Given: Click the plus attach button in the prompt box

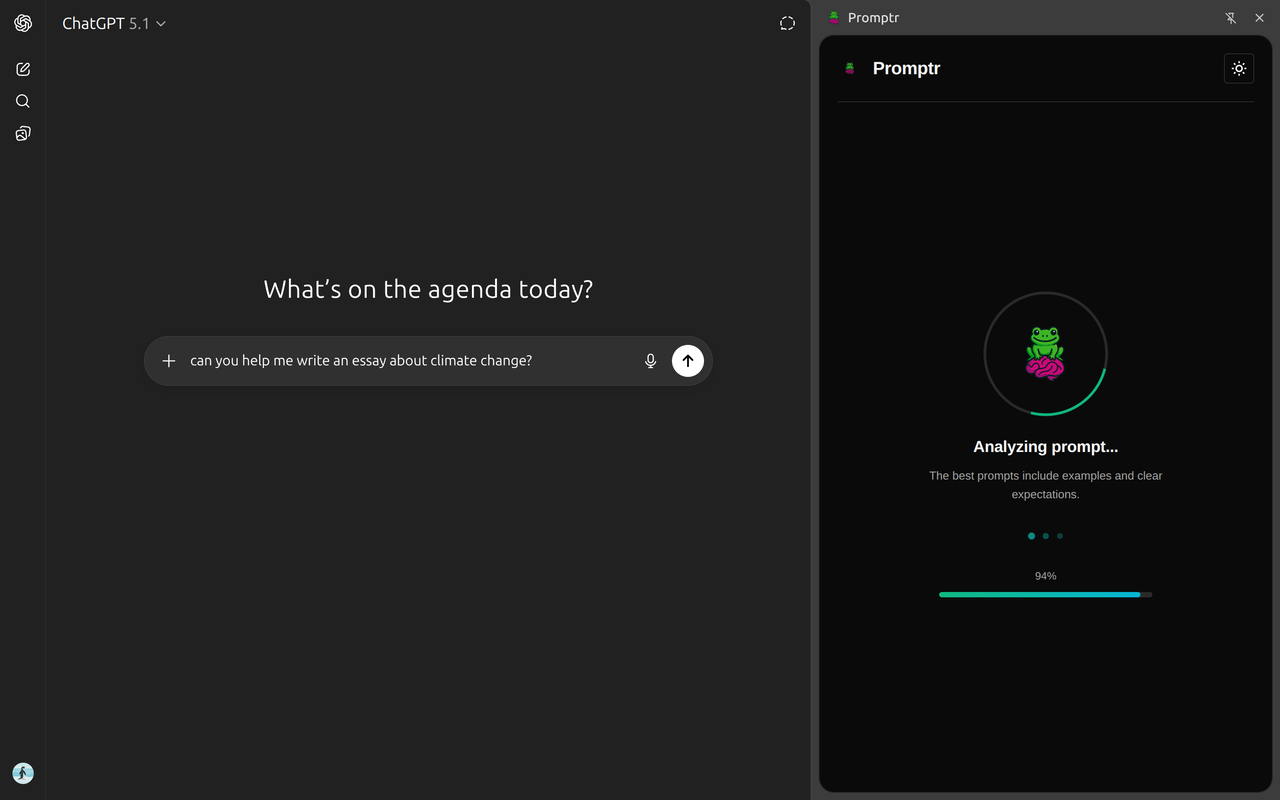Looking at the screenshot, I should tap(169, 361).
